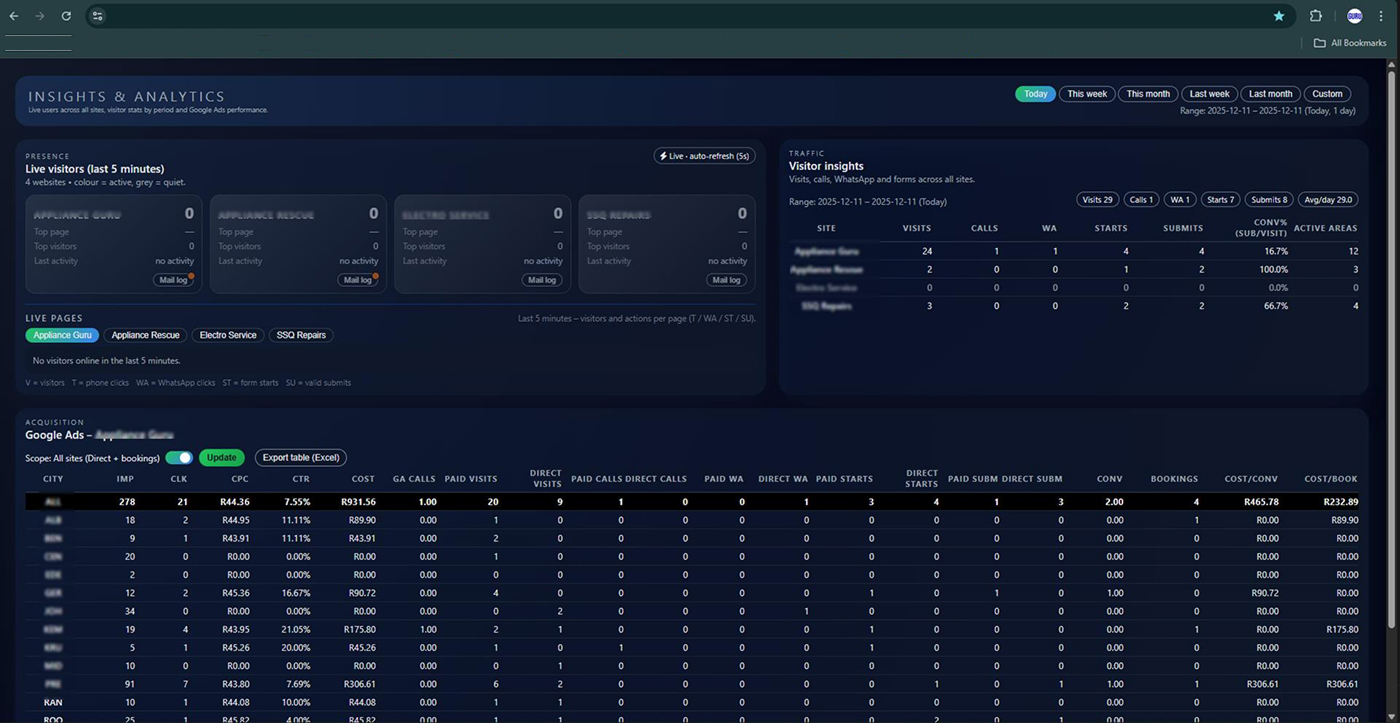Open the browser three-dot menu
The image size is (1400, 723).
(1381, 16)
